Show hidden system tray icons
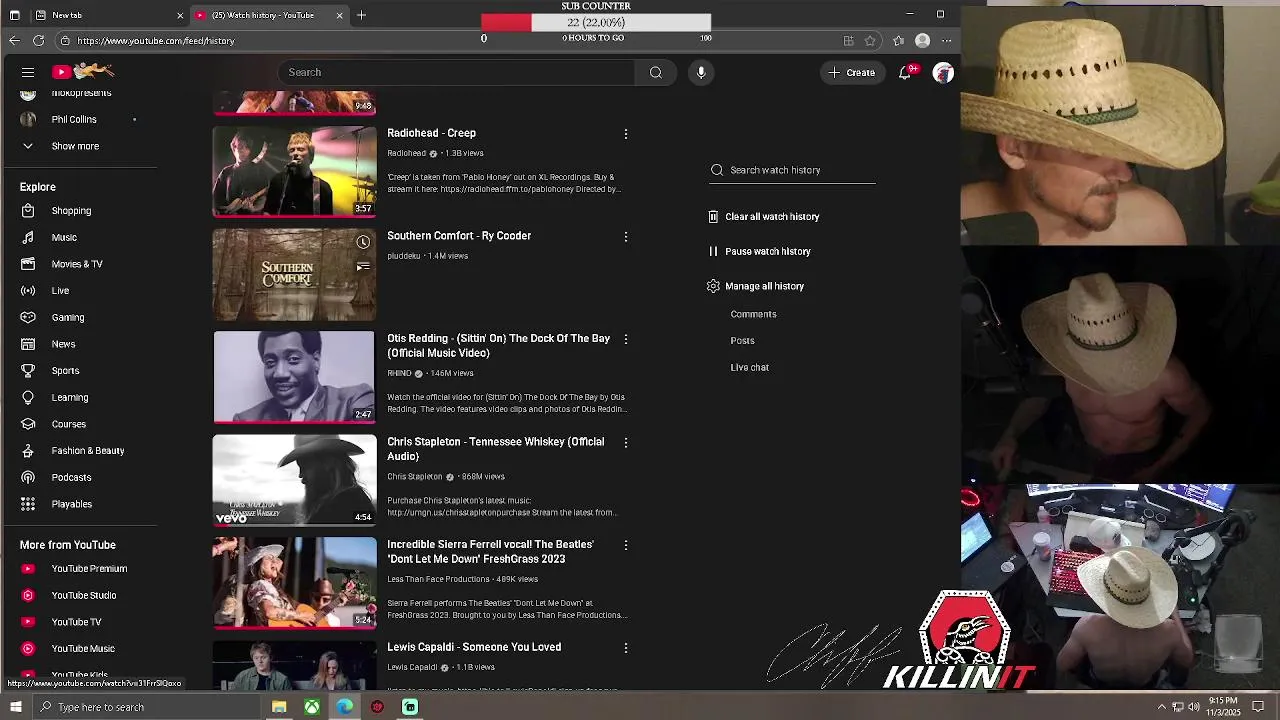This screenshot has width=1280, height=720. [x=1161, y=707]
